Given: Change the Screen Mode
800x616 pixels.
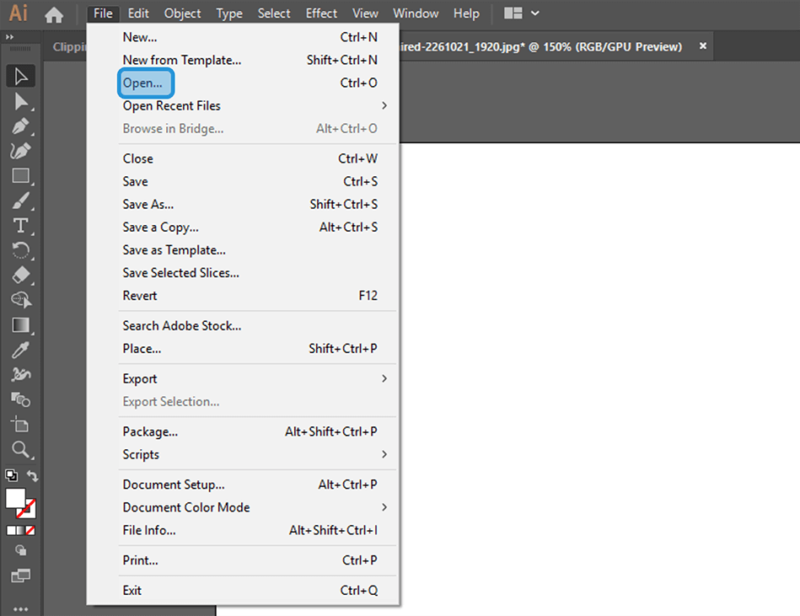Looking at the screenshot, I should (20, 576).
